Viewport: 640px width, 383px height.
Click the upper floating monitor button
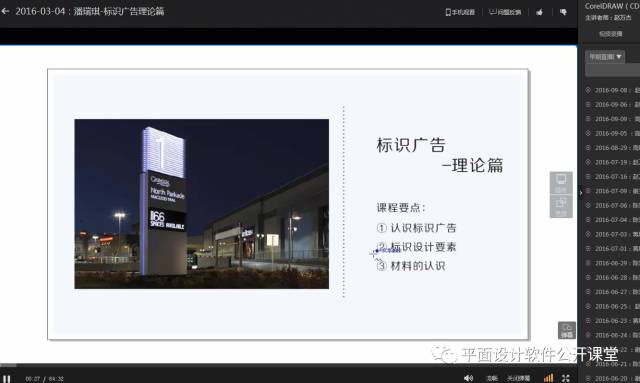(x=561, y=183)
